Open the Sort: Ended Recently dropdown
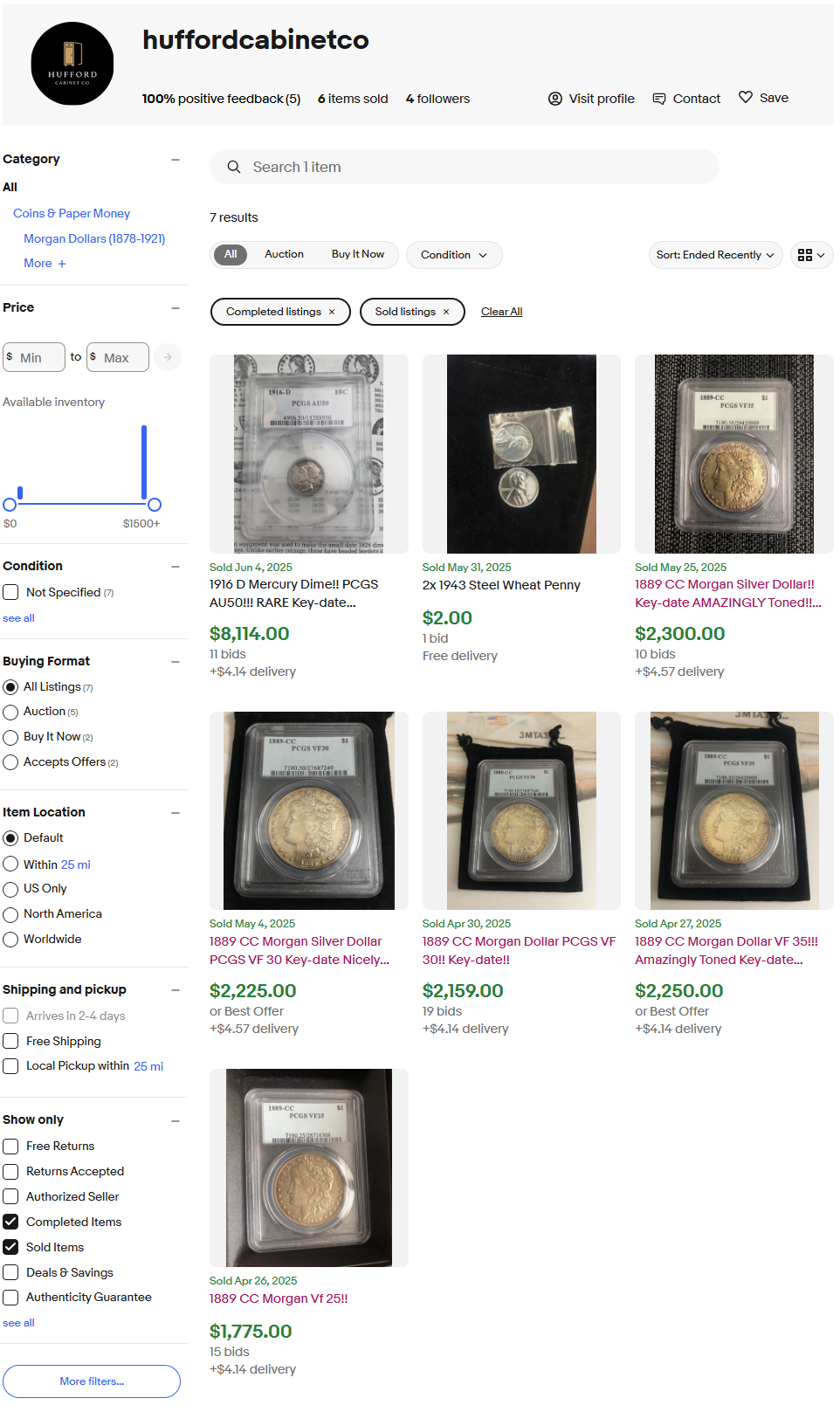840x1412 pixels. pyautogui.click(x=714, y=255)
